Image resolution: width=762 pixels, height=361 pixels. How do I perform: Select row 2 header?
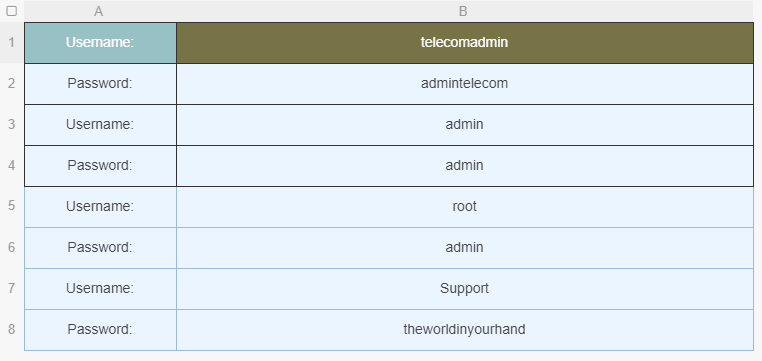click(x=12, y=84)
